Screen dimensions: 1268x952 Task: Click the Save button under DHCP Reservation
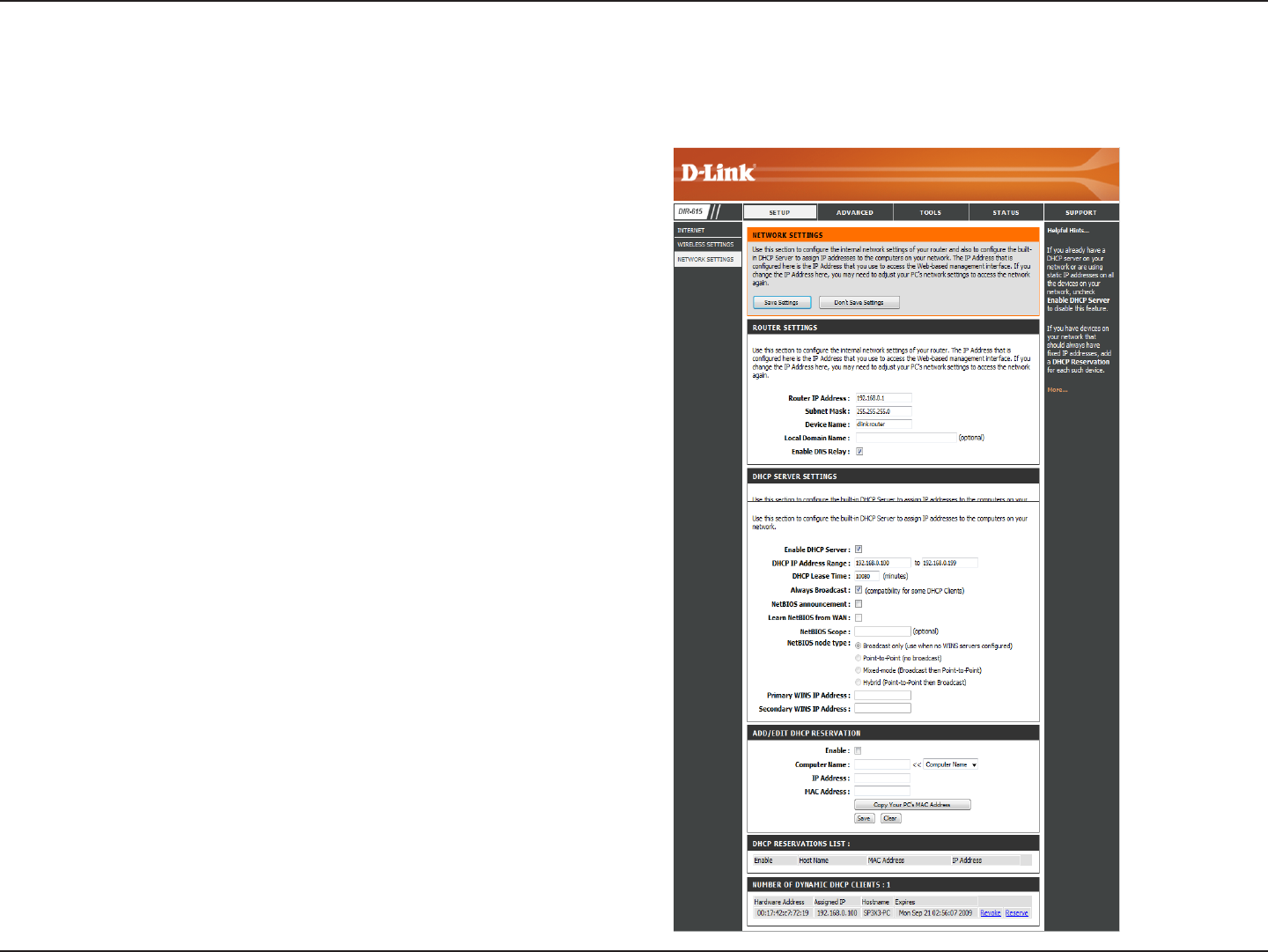coord(865,818)
